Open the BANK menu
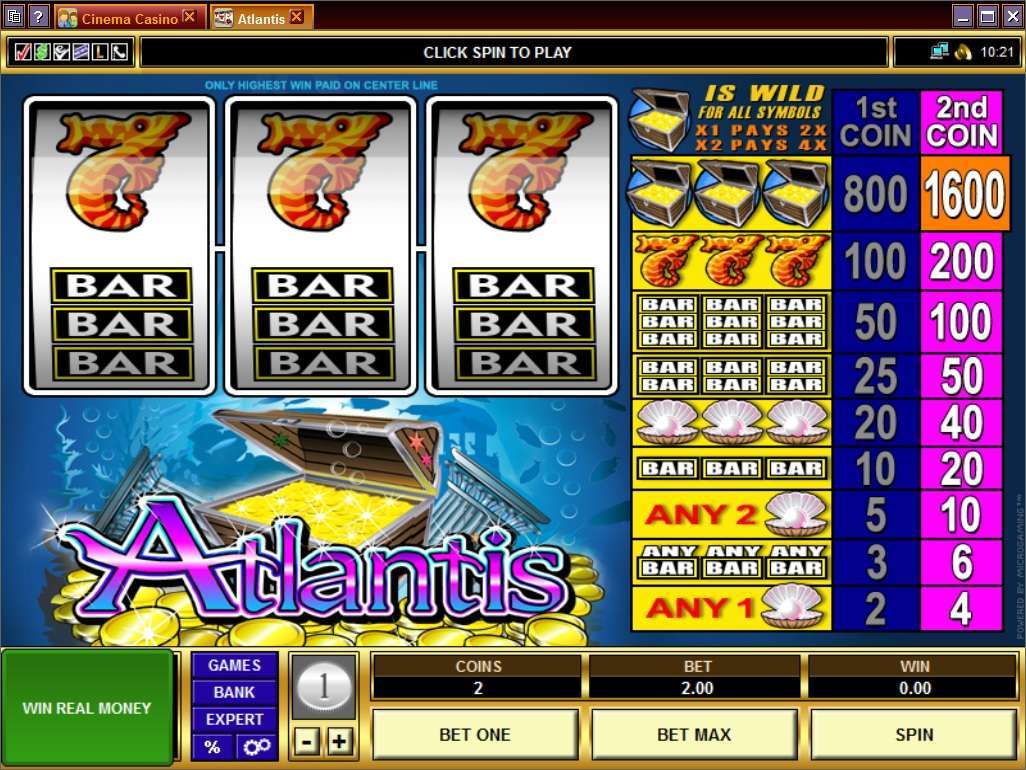The height and width of the screenshot is (770, 1026). [x=234, y=692]
